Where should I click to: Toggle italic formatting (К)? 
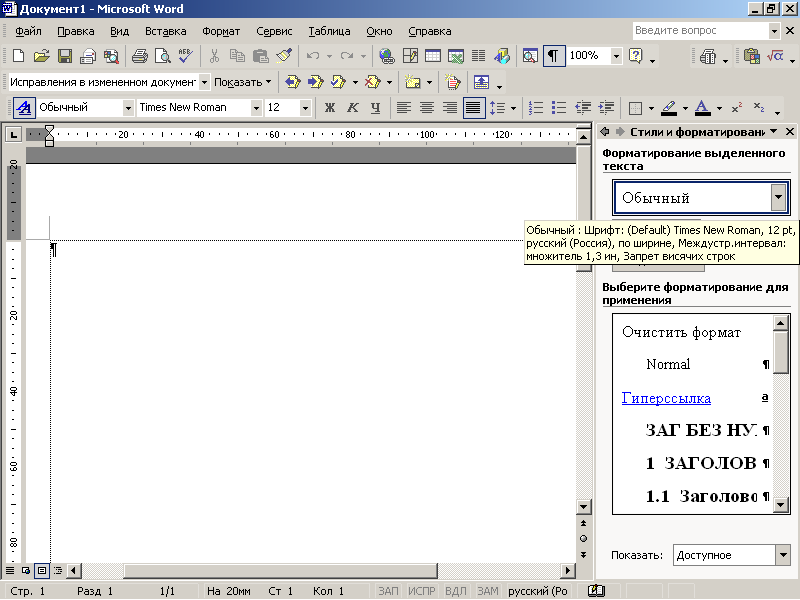[x=353, y=108]
